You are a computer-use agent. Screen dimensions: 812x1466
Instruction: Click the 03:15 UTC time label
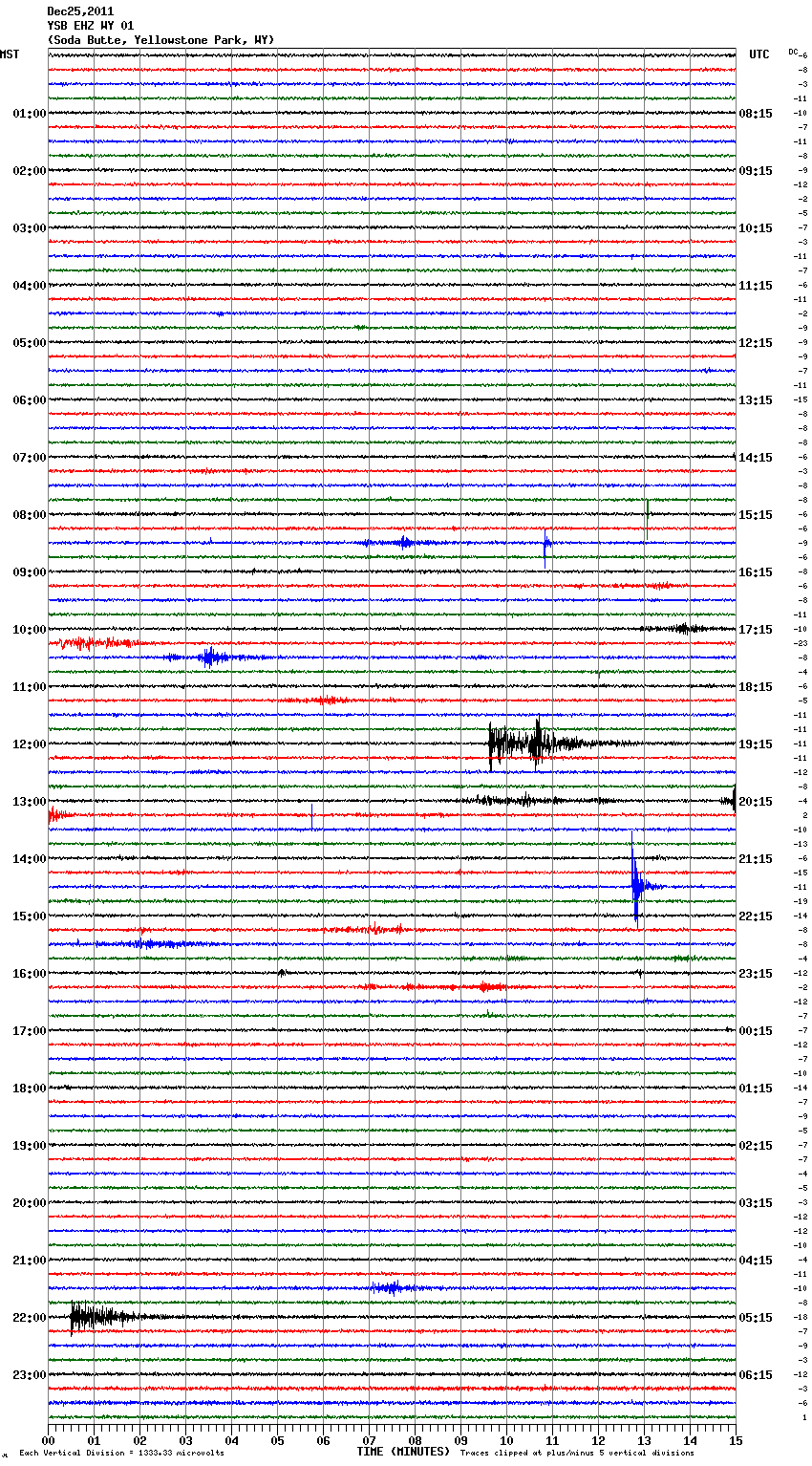756,1203
